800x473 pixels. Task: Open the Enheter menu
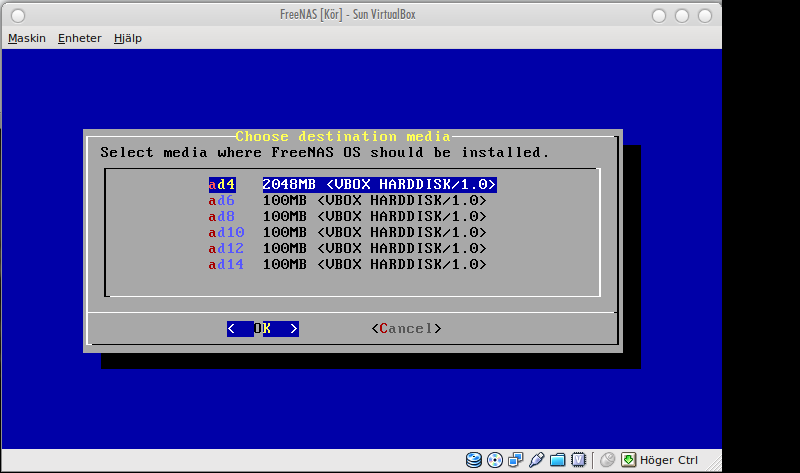coord(80,38)
